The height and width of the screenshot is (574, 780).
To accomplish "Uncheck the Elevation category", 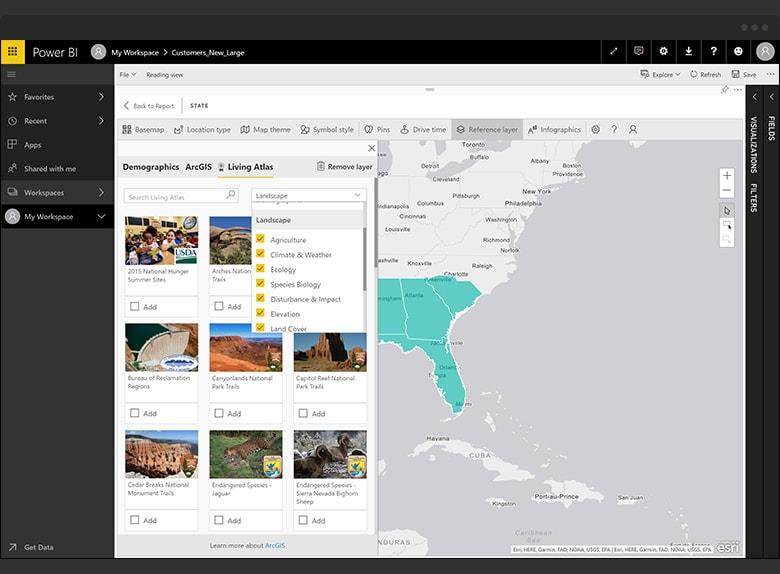I will point(260,313).
